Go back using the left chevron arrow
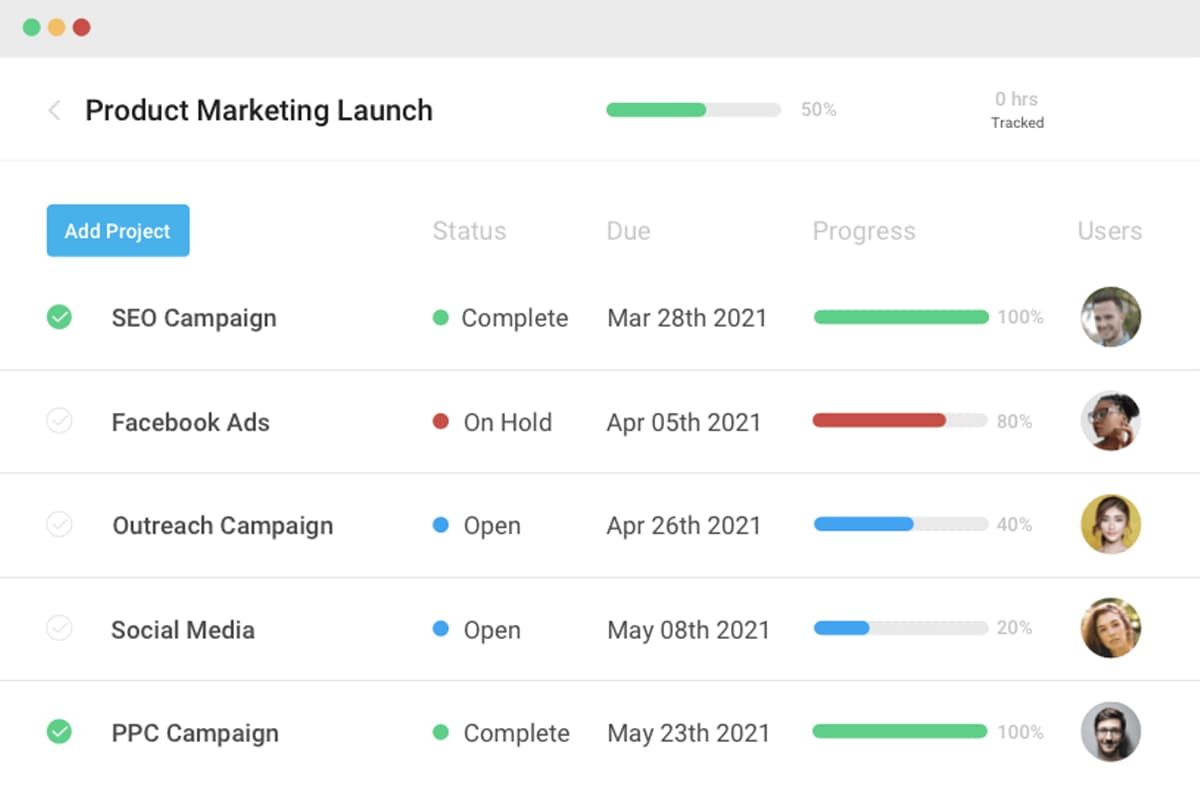 53,110
